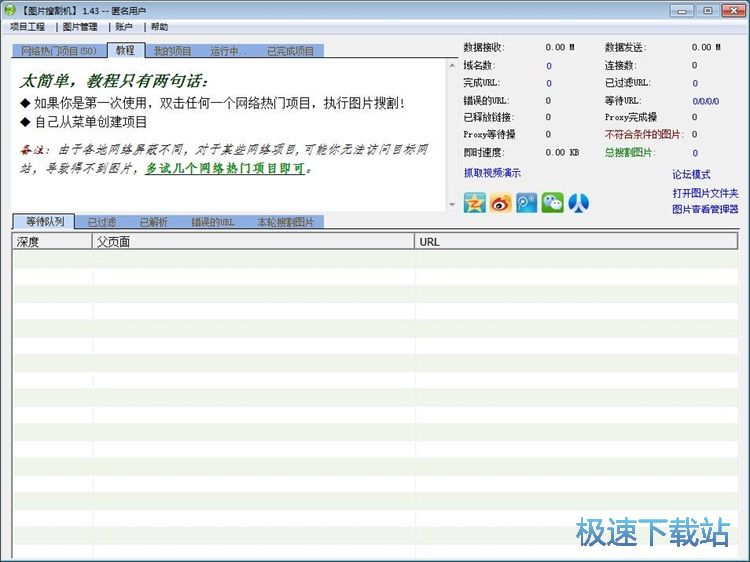Click the 论坛模式 link
Image resolution: width=750 pixels, height=562 pixels.
pos(691,175)
